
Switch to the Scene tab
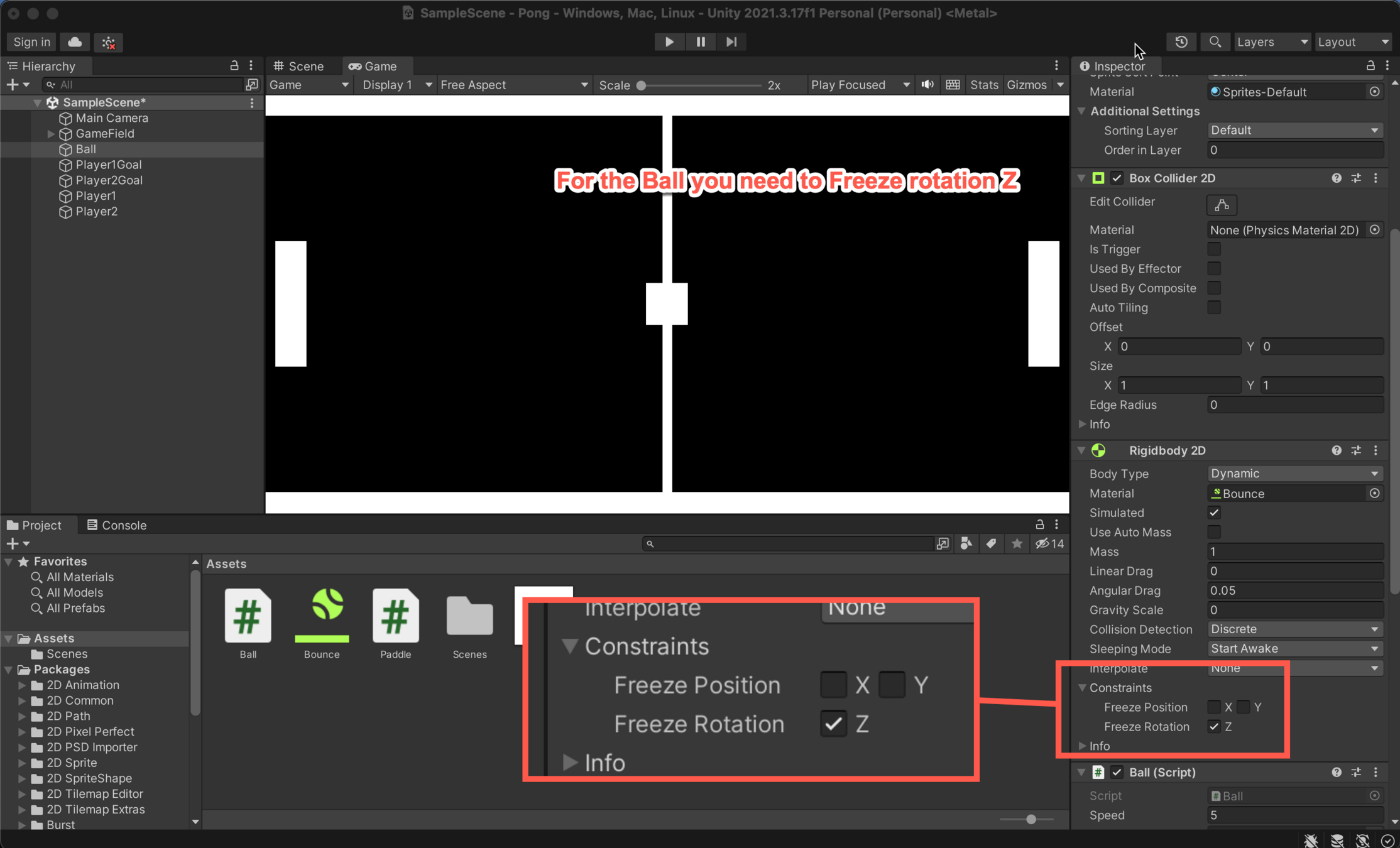pyautogui.click(x=299, y=66)
